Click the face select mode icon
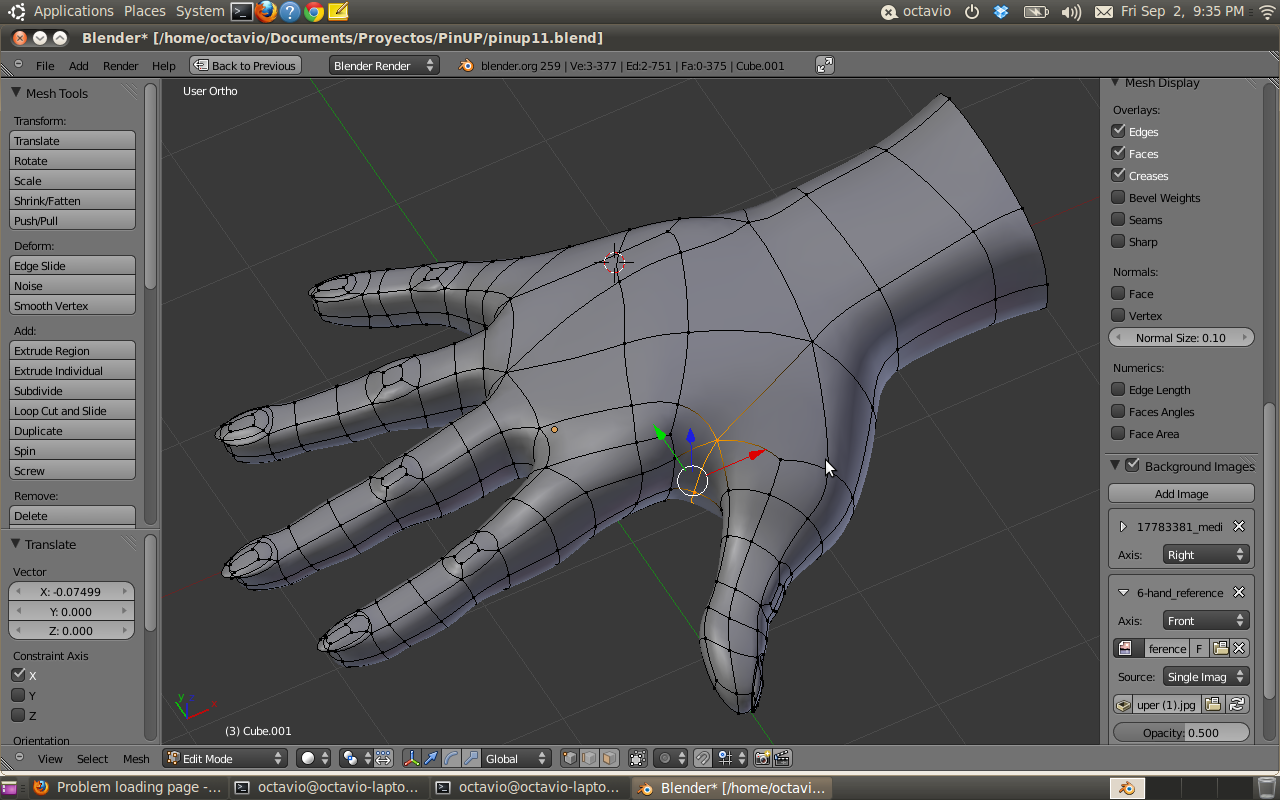This screenshot has height=800, width=1280. click(x=608, y=758)
